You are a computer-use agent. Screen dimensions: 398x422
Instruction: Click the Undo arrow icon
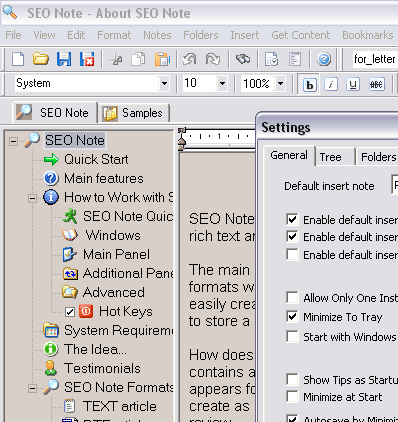(190, 59)
